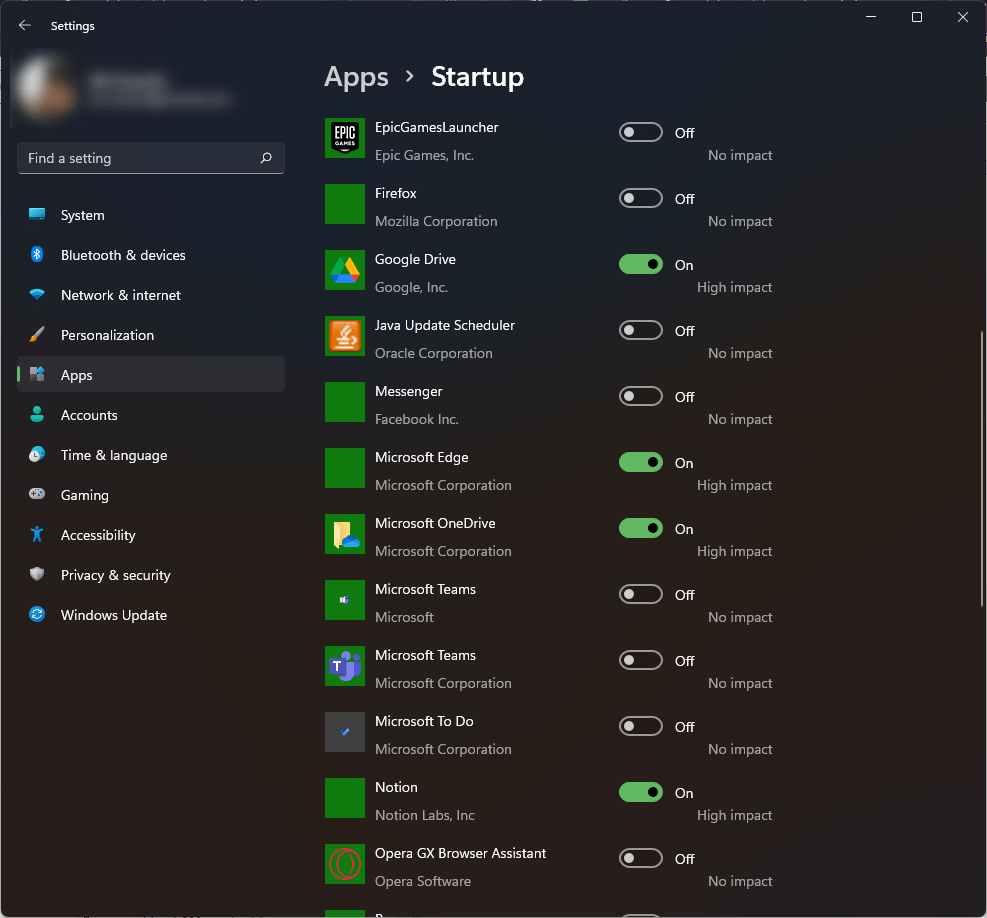This screenshot has height=918, width=987.
Task: Click the Opera GX Browser Assistant icon
Action: [345, 864]
